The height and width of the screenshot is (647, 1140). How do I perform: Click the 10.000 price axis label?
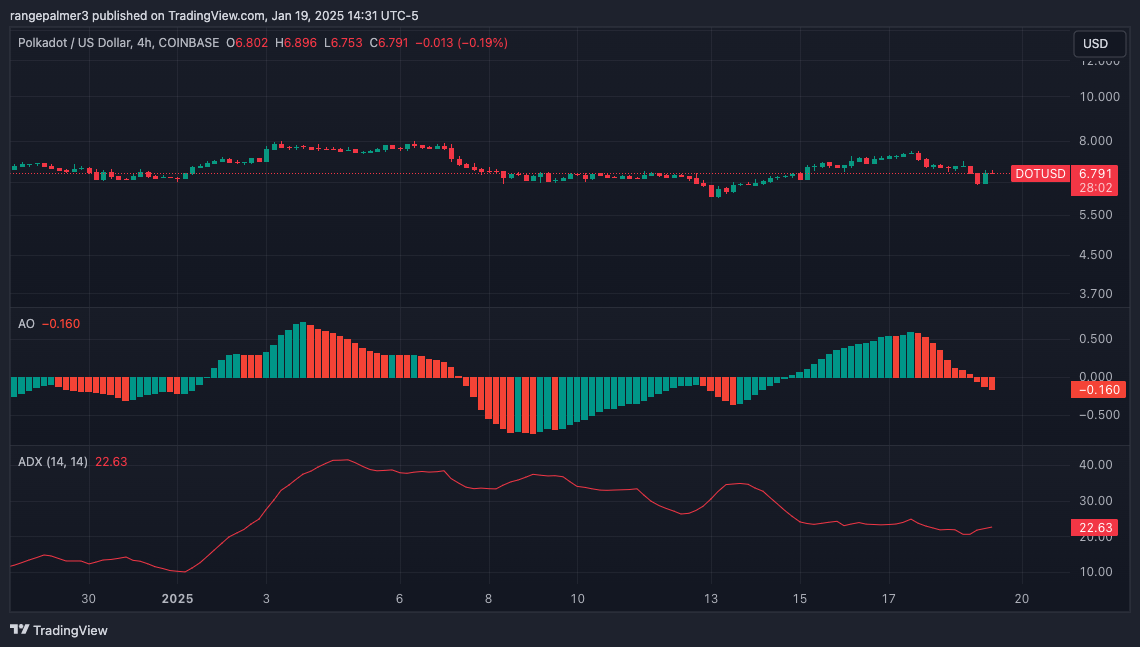click(1099, 97)
